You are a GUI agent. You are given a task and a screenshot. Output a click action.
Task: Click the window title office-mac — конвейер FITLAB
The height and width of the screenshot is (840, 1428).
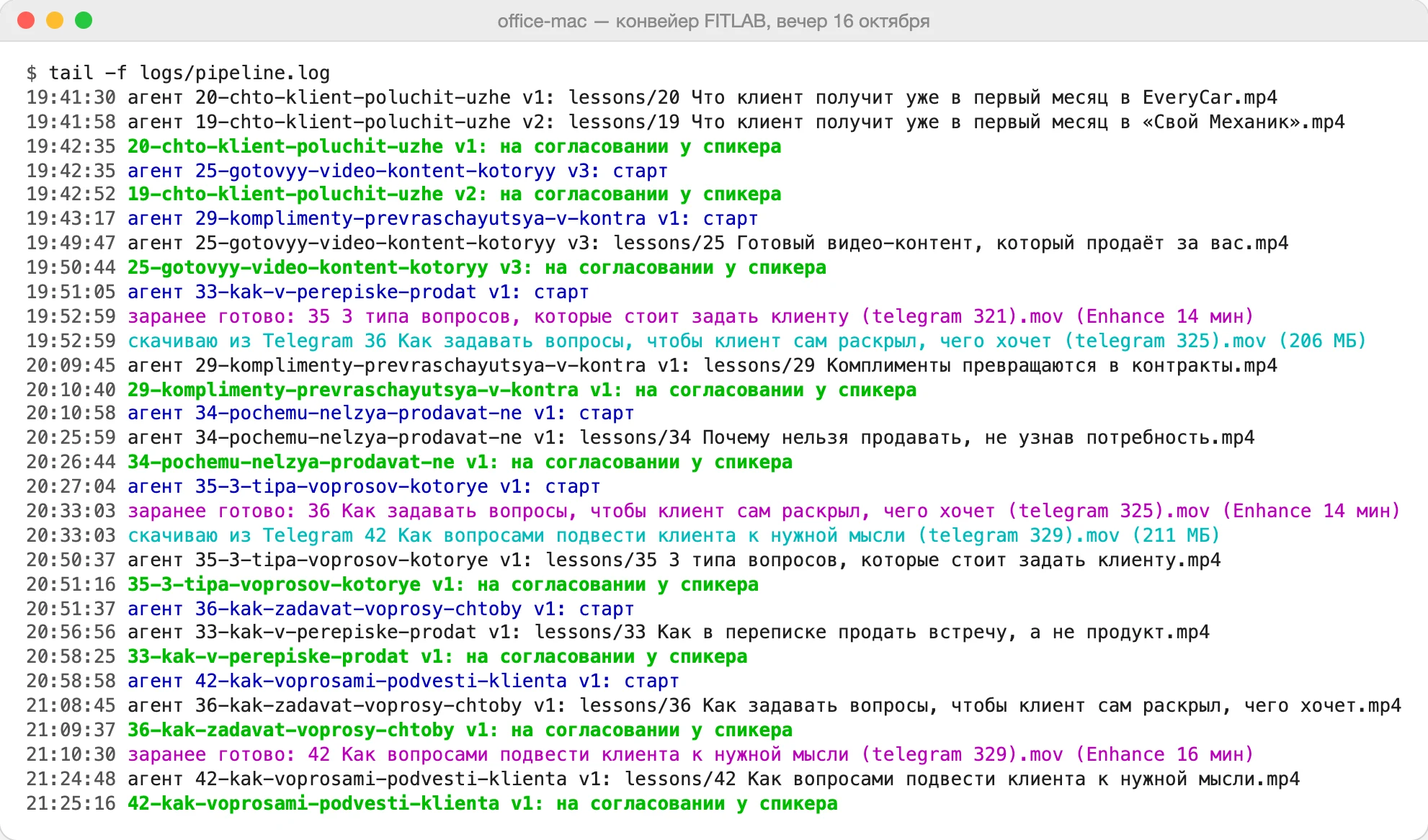coord(713,21)
